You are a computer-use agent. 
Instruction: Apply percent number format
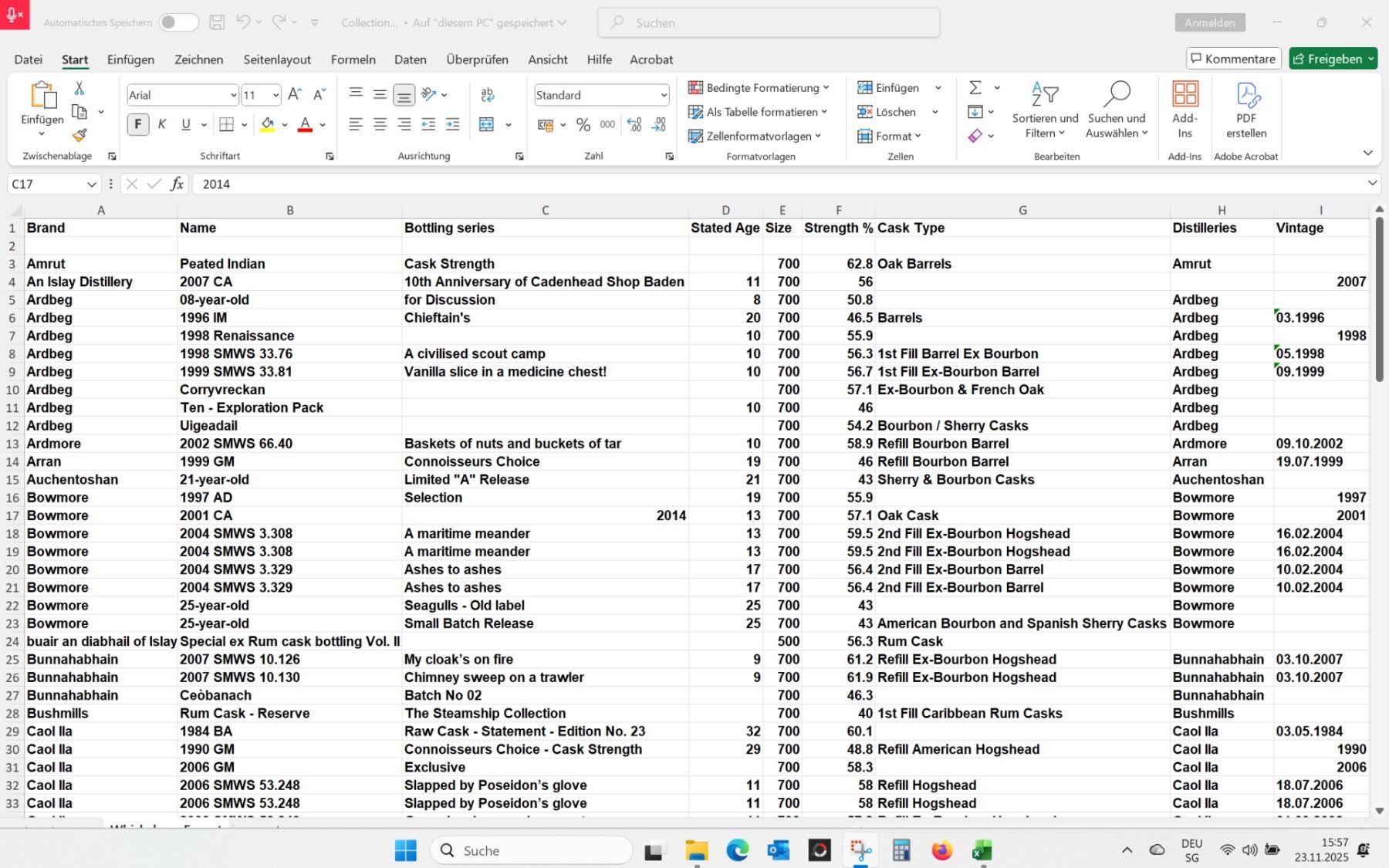click(x=583, y=124)
